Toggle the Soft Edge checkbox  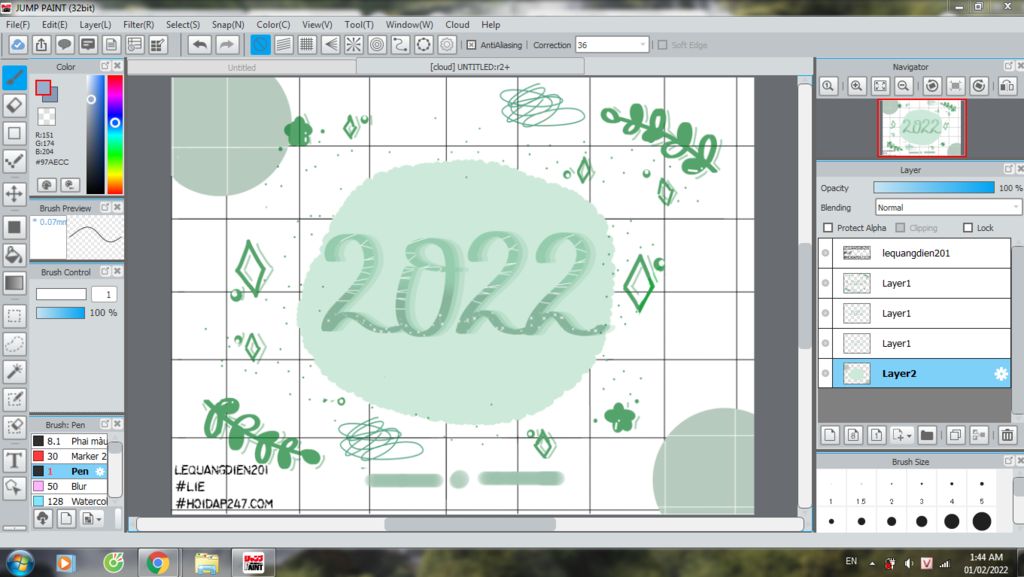point(662,45)
